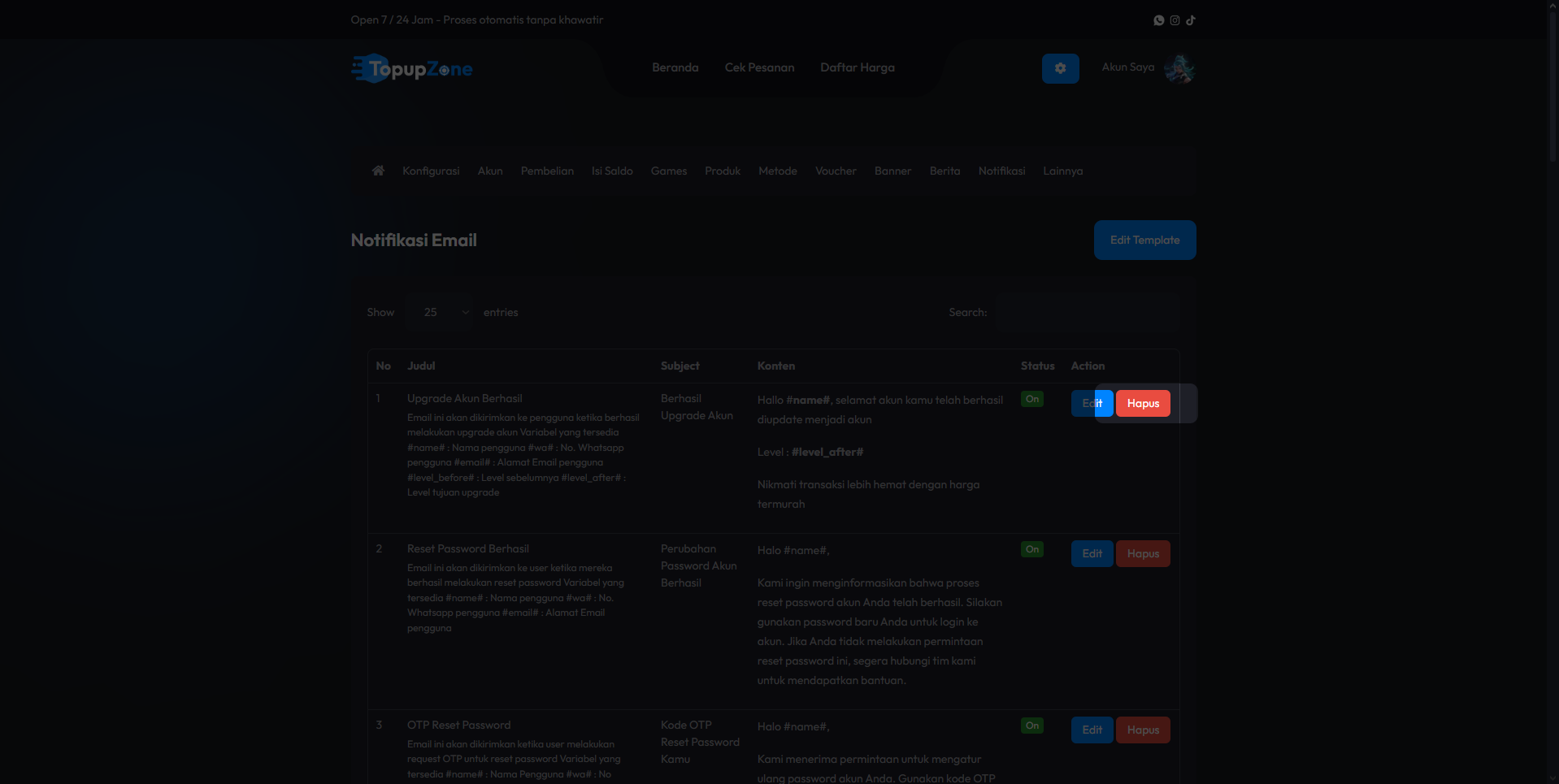This screenshot has width=1559, height=784.
Task: Sort table by Subject column
Action: (680, 366)
